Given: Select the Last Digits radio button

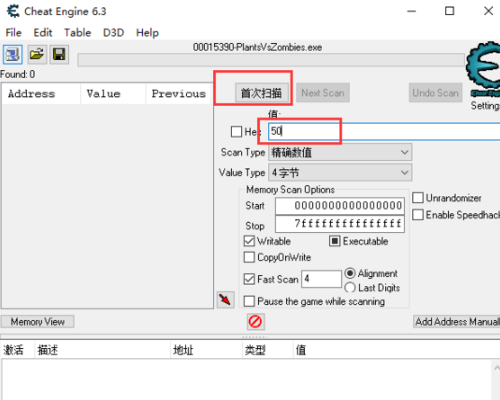Looking at the screenshot, I should (x=350, y=288).
